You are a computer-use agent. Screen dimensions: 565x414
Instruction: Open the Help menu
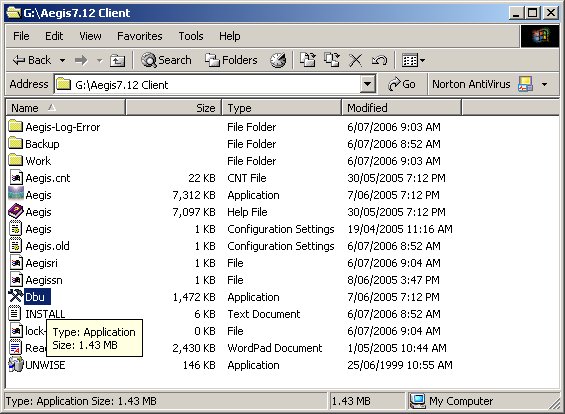pos(230,36)
